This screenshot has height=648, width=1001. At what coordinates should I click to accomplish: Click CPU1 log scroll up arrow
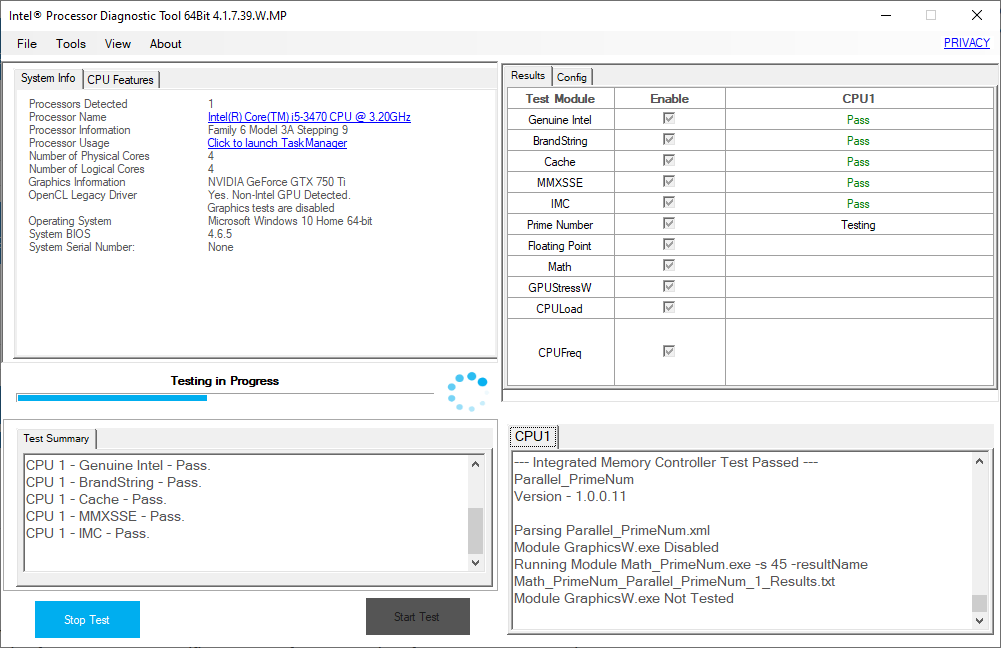(979, 461)
